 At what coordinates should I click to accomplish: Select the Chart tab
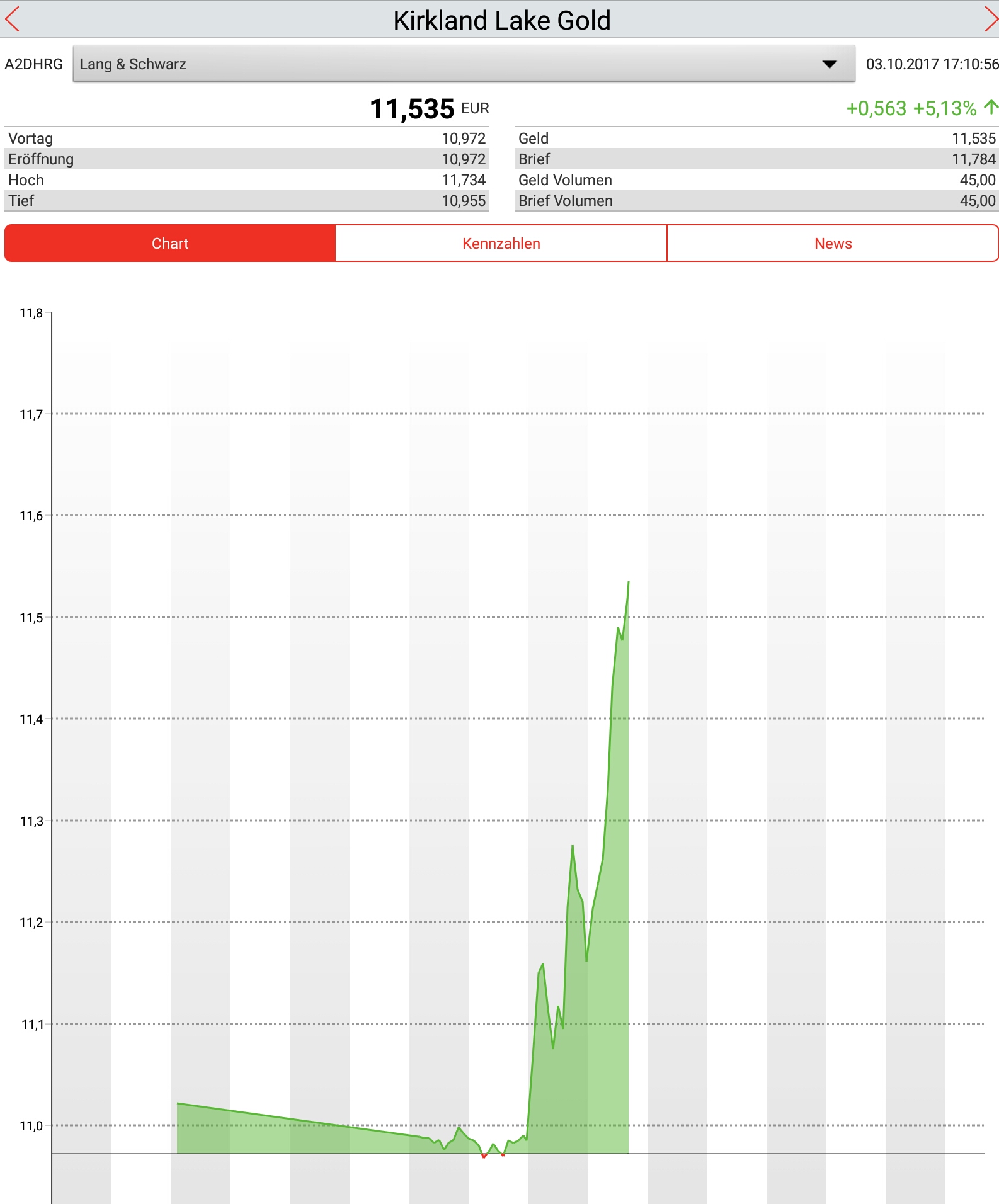[x=170, y=244]
